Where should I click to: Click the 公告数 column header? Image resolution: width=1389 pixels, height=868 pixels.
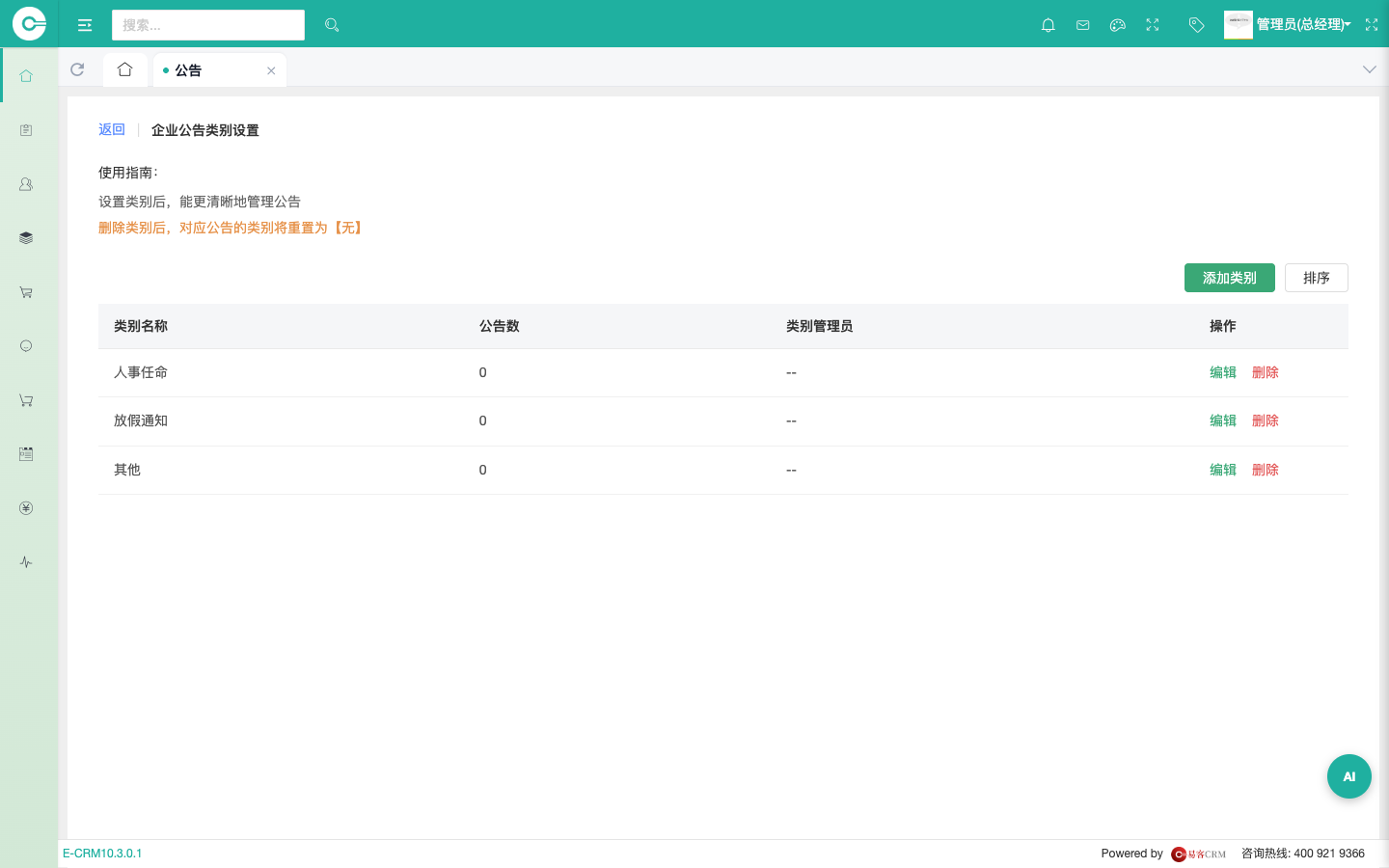500,326
